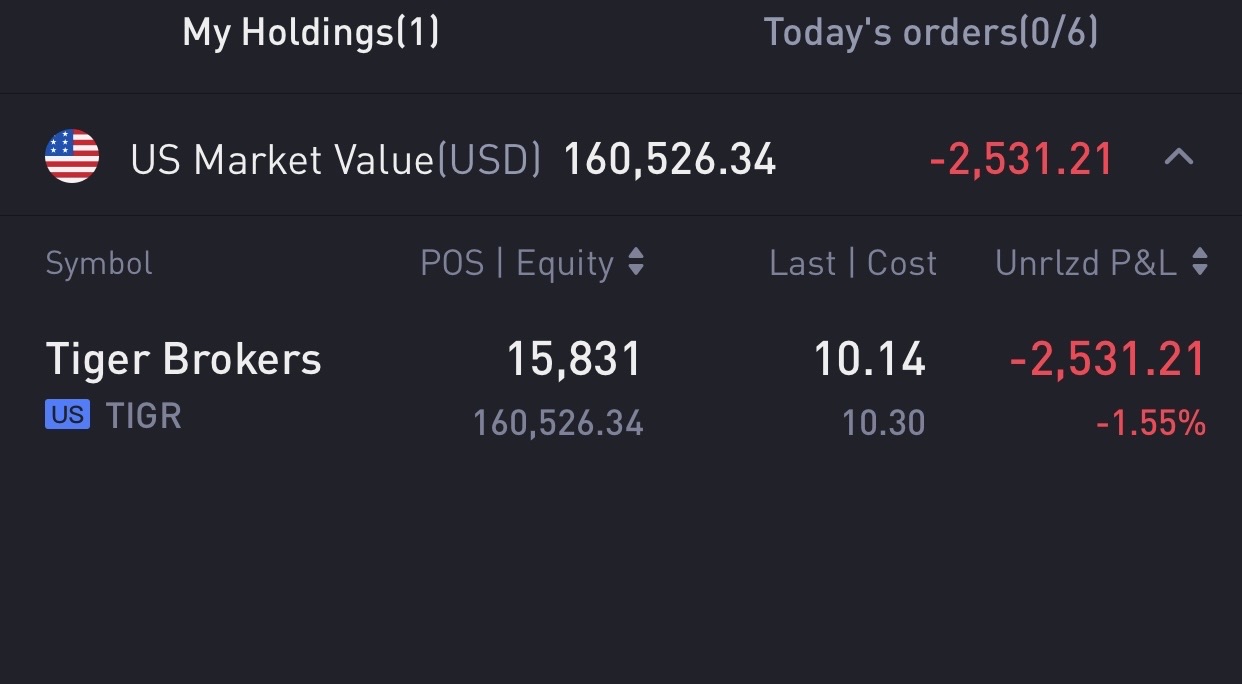Click the blue US market badge
Viewport: 1242px width, 684px height.
tap(67, 415)
